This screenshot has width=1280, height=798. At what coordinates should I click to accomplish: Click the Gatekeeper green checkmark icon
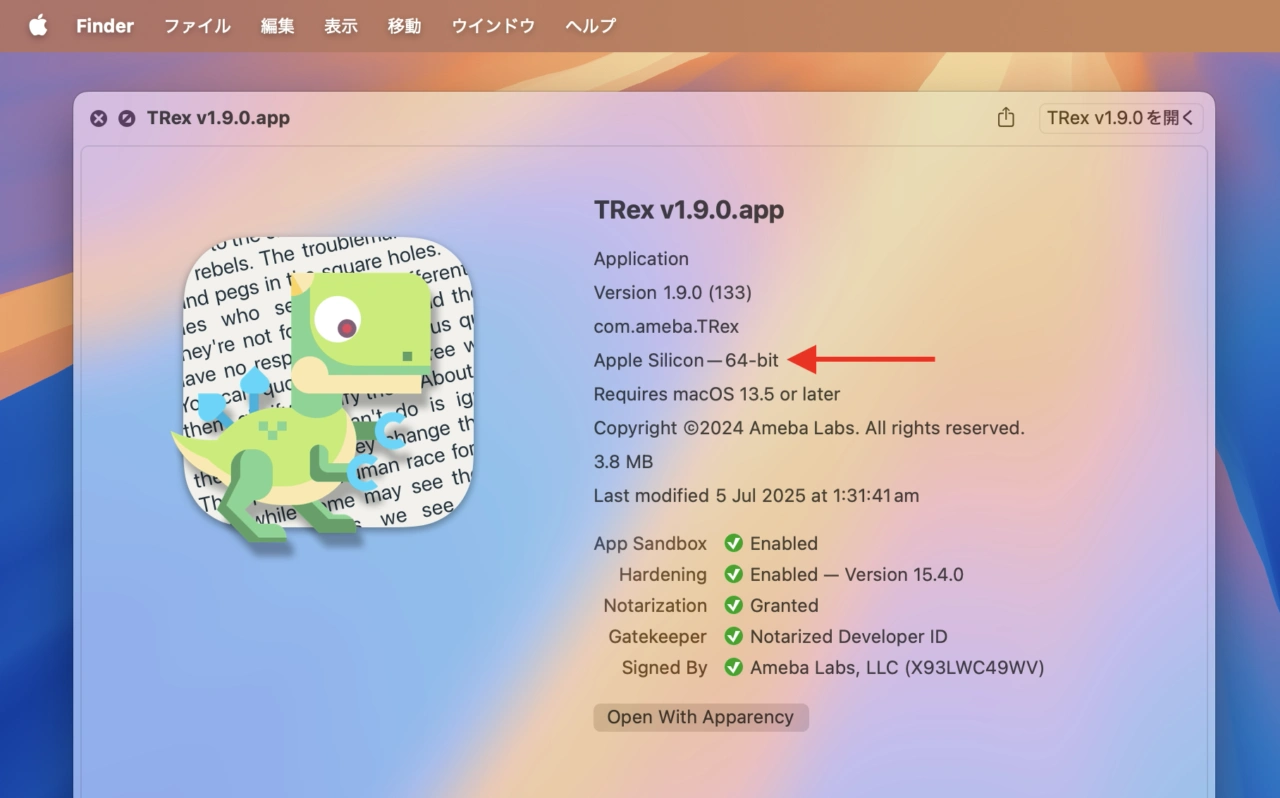pos(733,636)
